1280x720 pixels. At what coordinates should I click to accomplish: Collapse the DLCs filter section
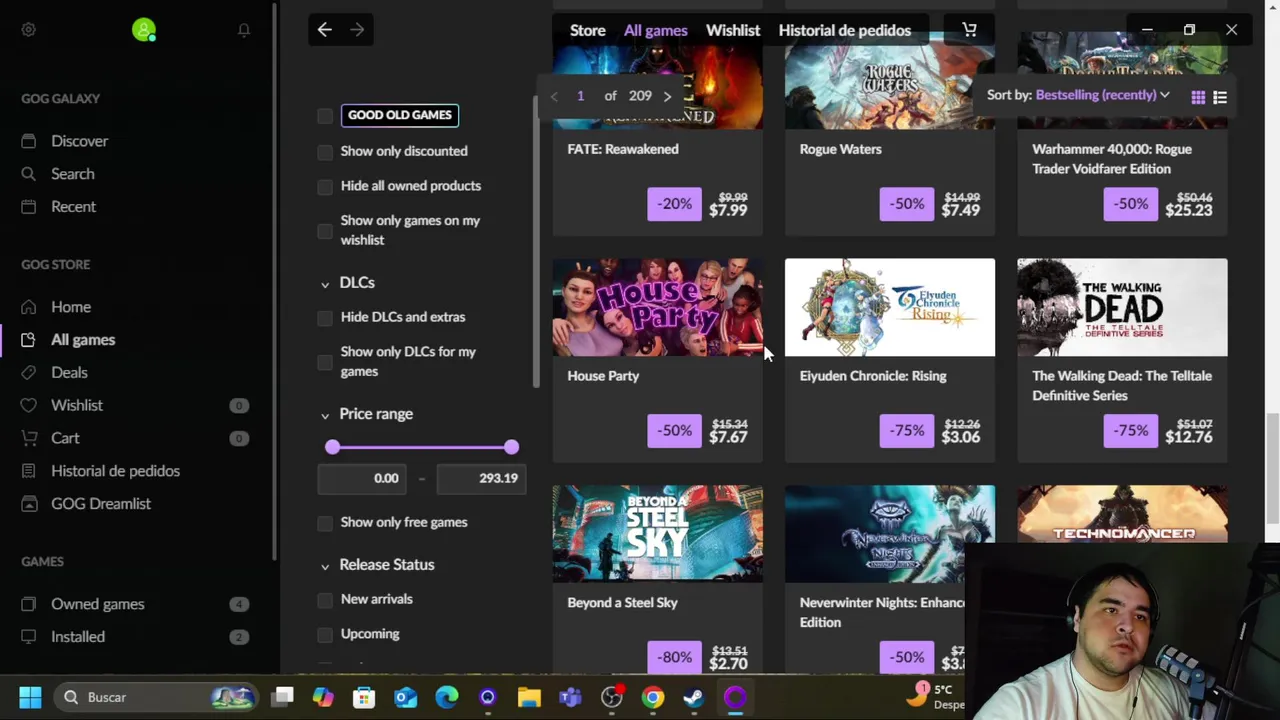point(325,284)
